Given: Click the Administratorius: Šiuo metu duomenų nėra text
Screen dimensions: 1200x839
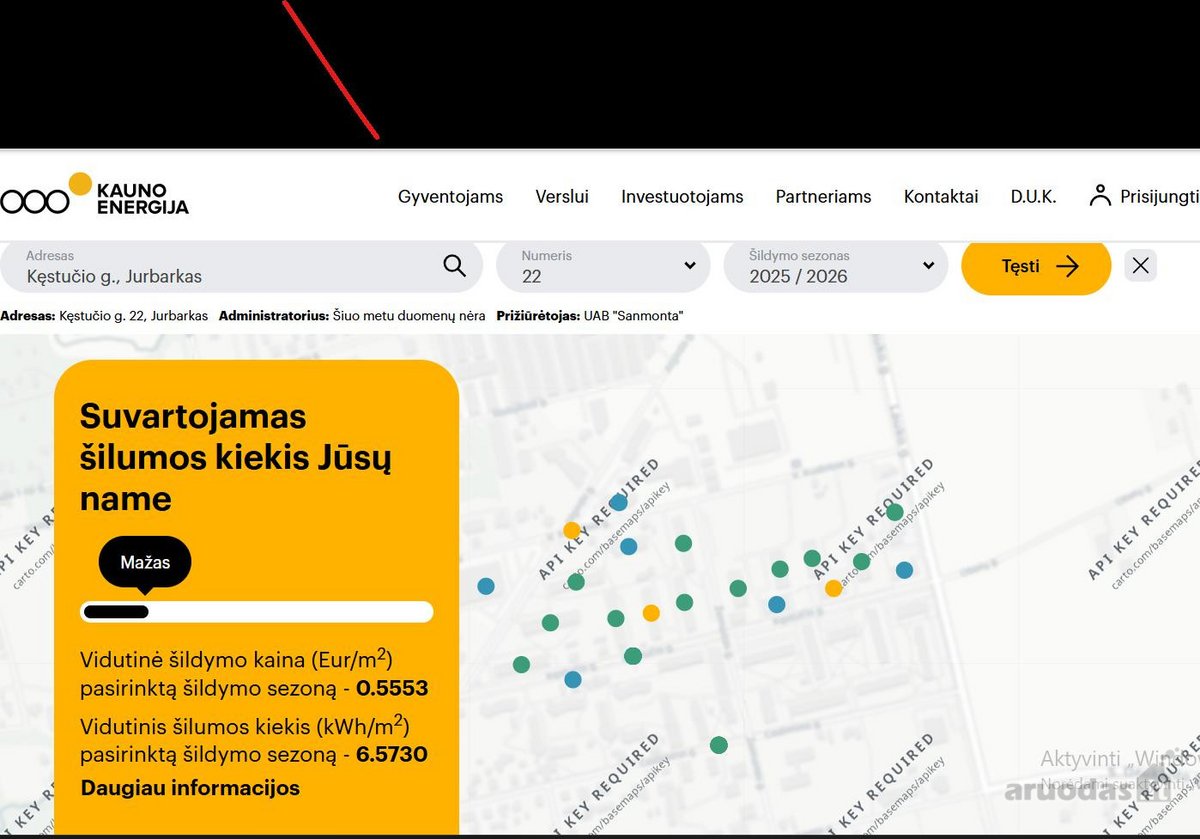Looking at the screenshot, I should 352,316.
